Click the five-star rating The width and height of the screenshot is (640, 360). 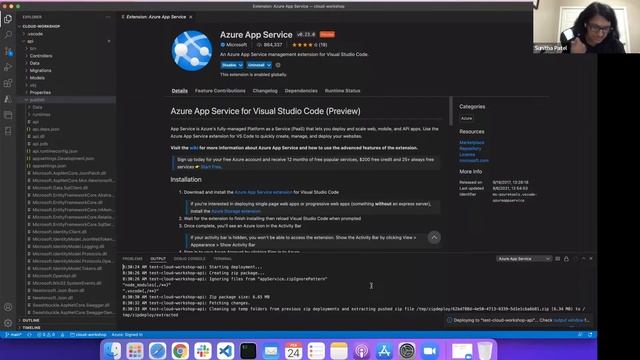pos(310,45)
